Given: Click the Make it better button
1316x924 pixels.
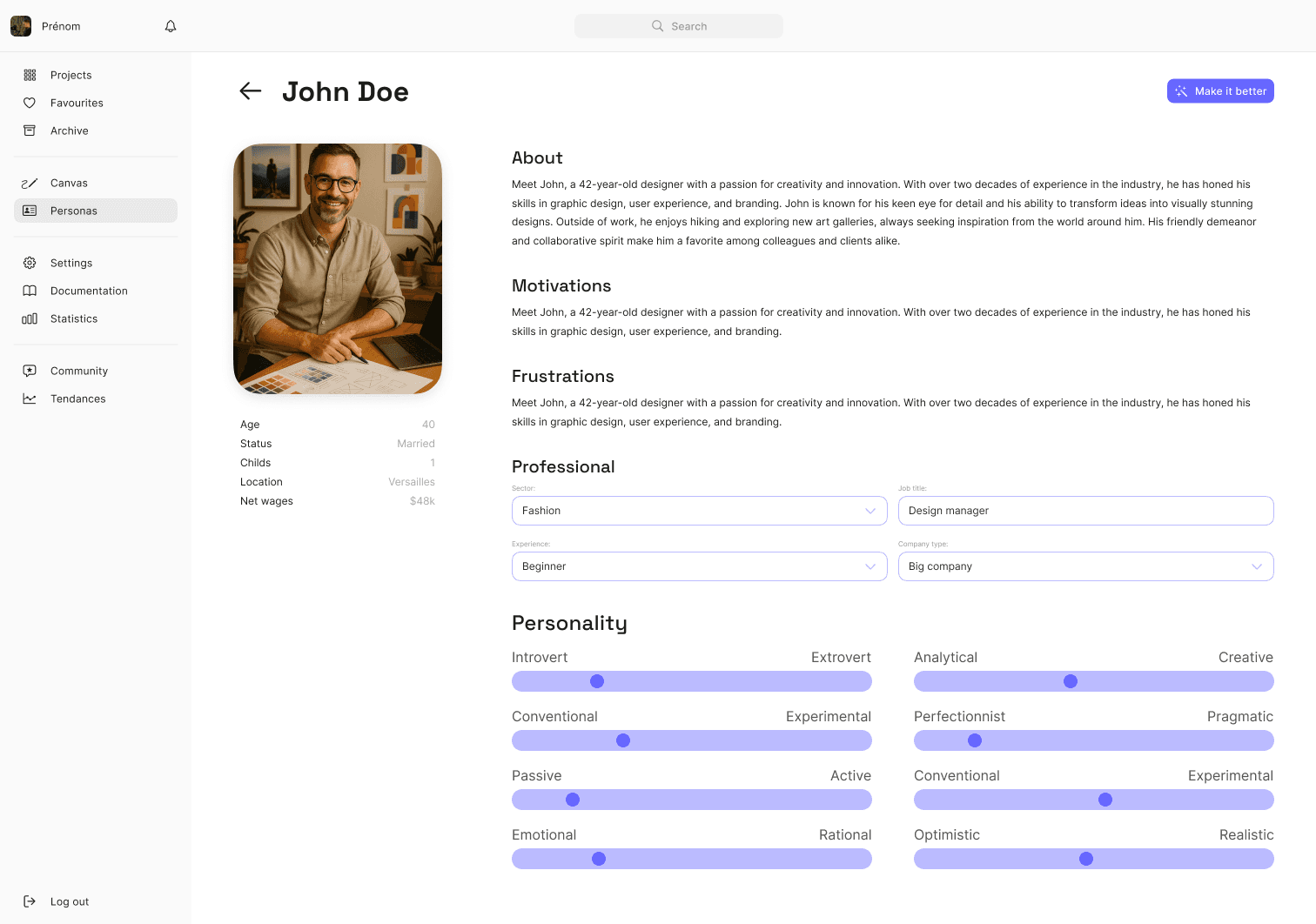Looking at the screenshot, I should pos(1220,91).
